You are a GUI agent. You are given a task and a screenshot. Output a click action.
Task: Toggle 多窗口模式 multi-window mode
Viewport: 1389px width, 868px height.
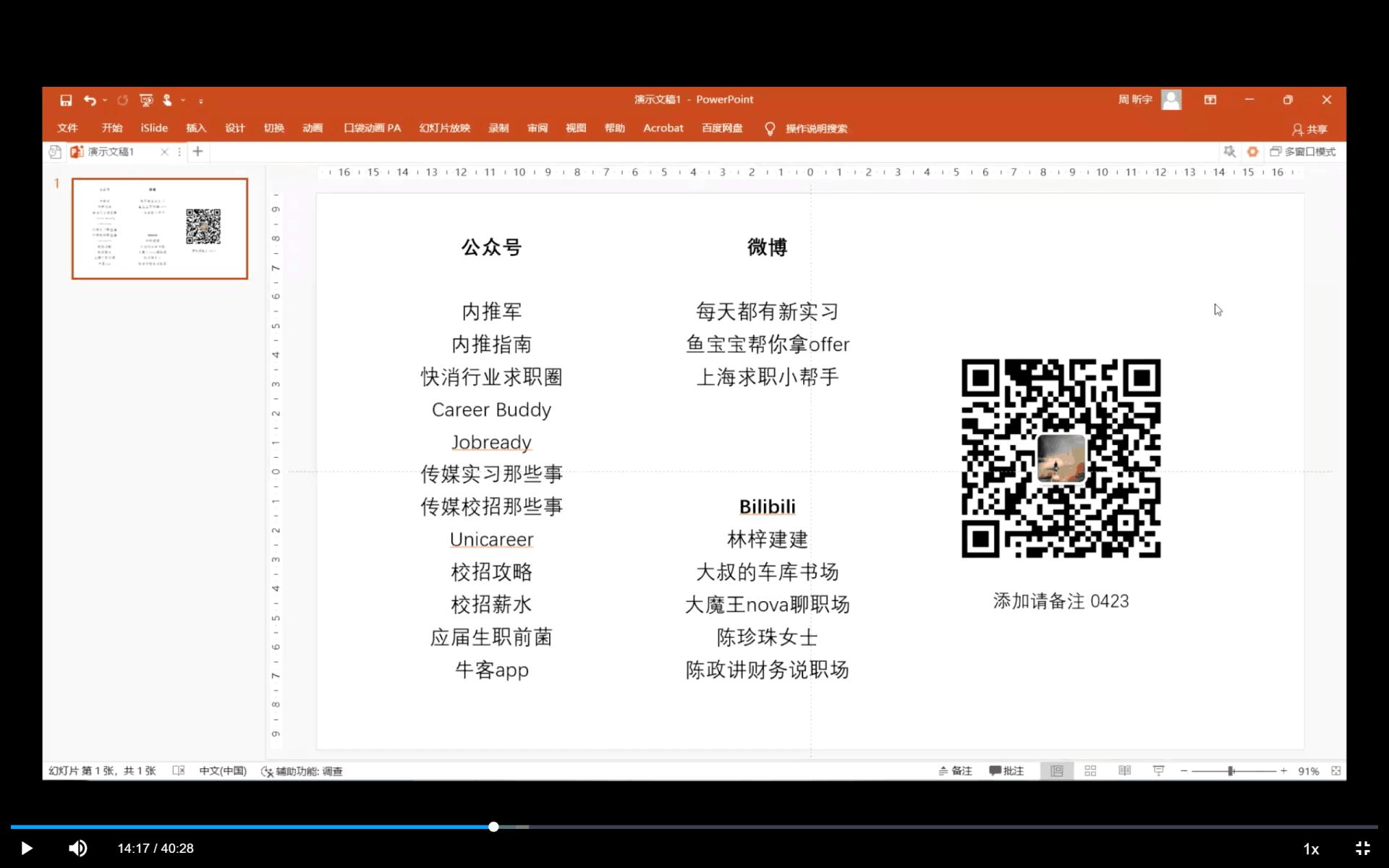coord(1303,152)
